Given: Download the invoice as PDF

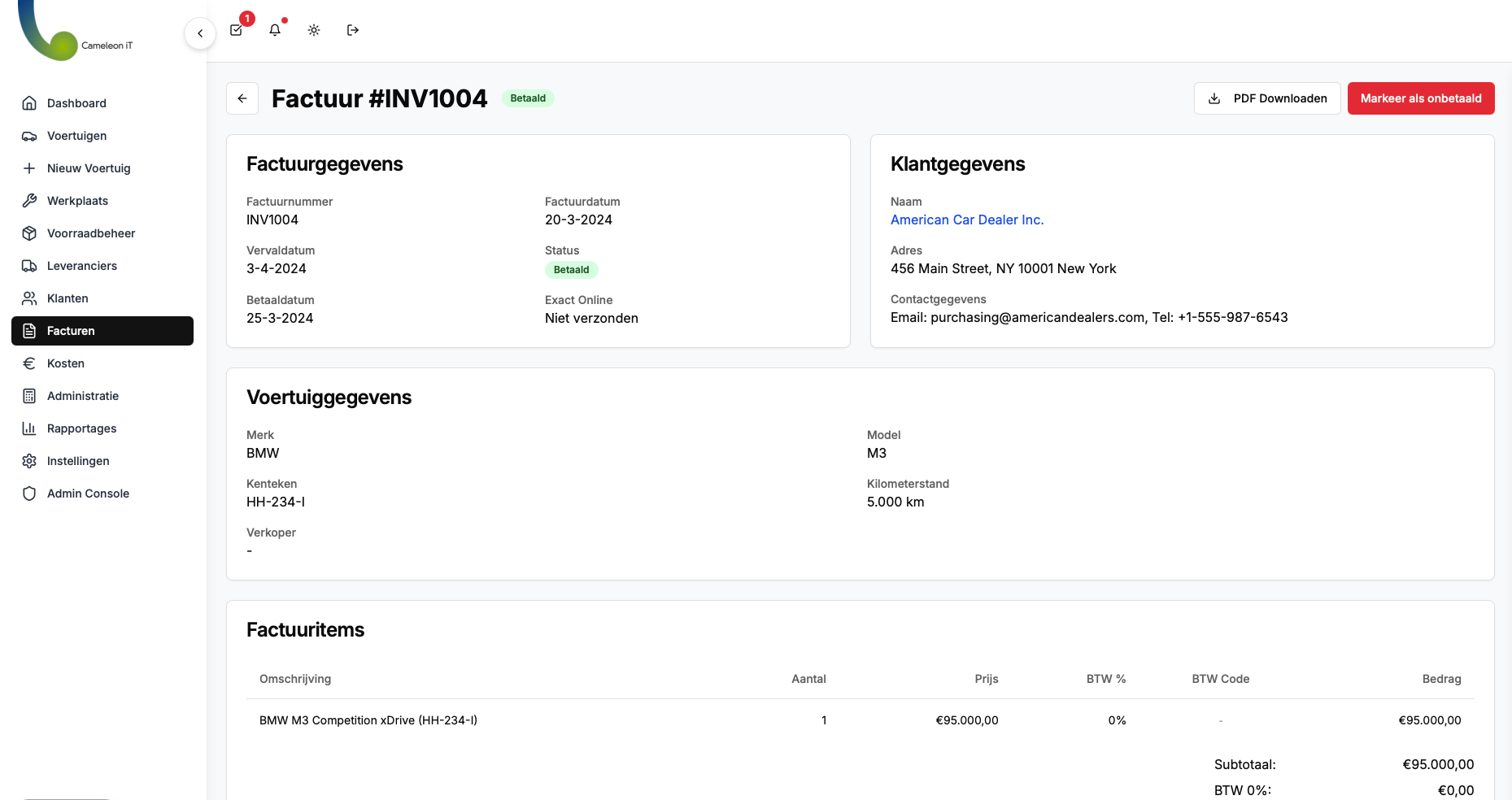Looking at the screenshot, I should (1266, 98).
